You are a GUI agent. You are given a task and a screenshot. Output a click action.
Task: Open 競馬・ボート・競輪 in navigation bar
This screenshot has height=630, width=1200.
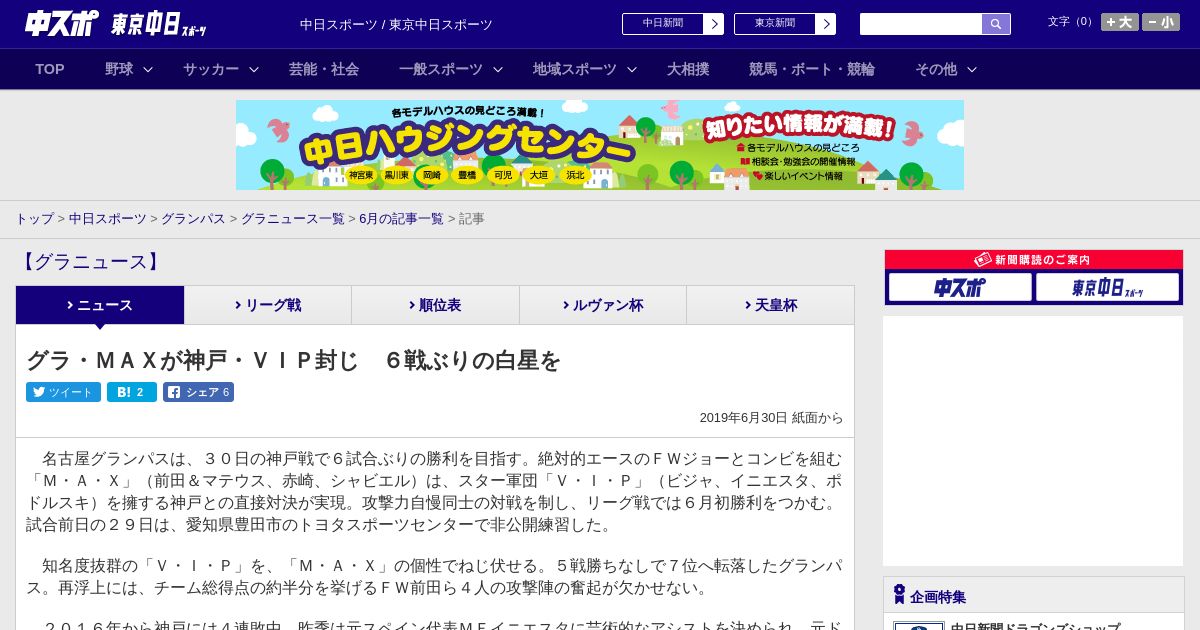pos(812,69)
